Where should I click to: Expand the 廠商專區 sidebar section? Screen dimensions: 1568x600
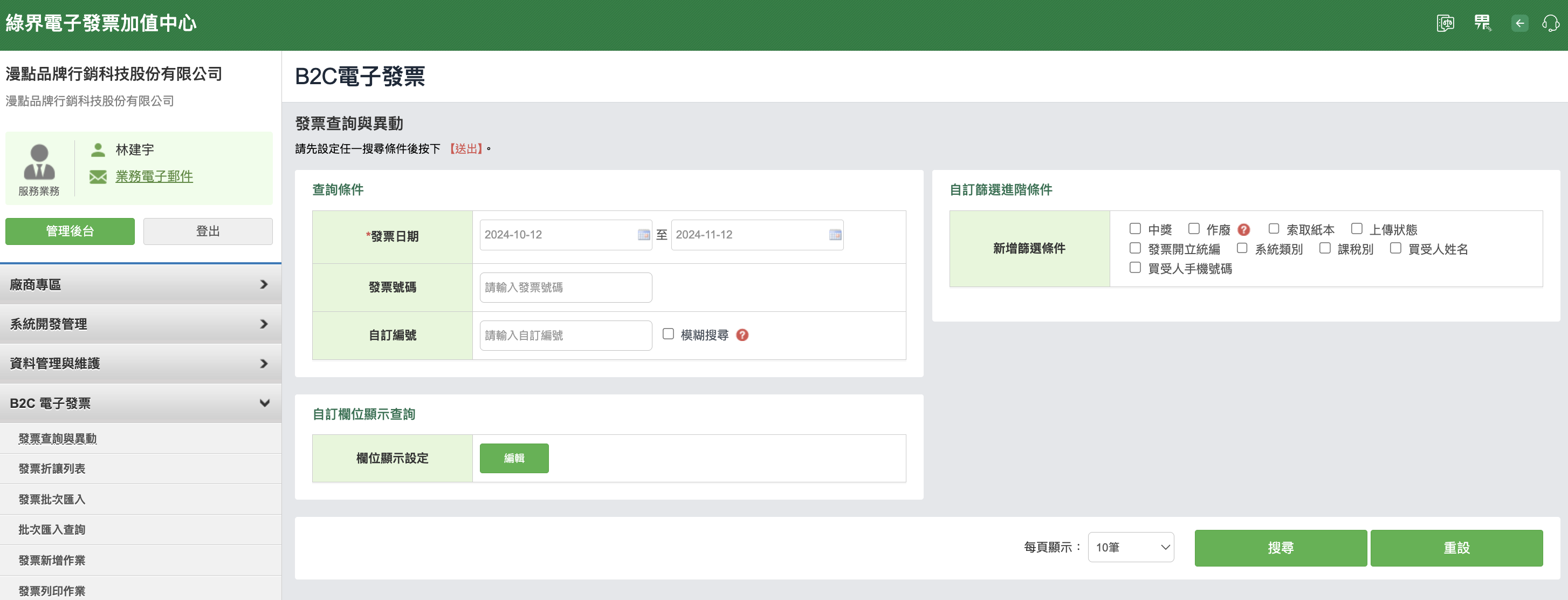pos(140,284)
